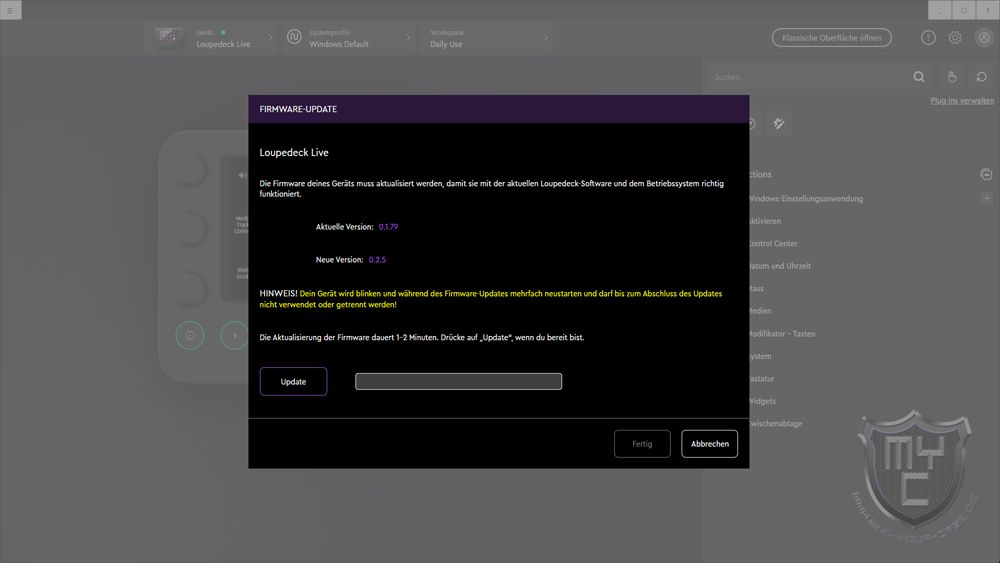Collapse the actions list minus icon

[986, 174]
